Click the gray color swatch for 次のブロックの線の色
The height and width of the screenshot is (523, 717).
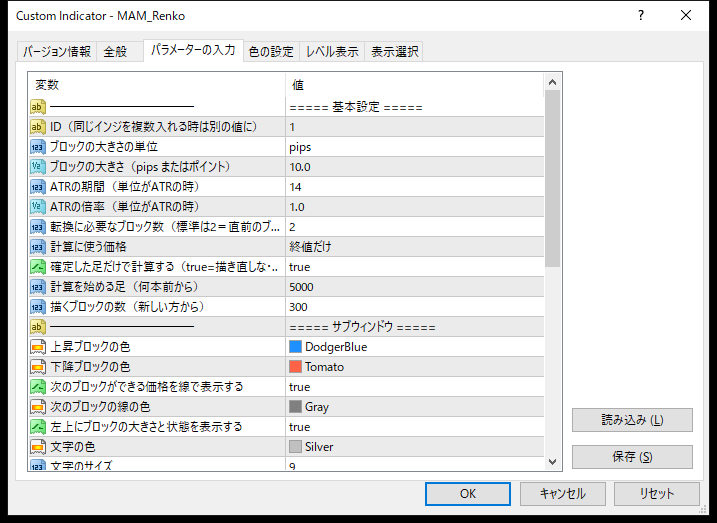pos(295,407)
